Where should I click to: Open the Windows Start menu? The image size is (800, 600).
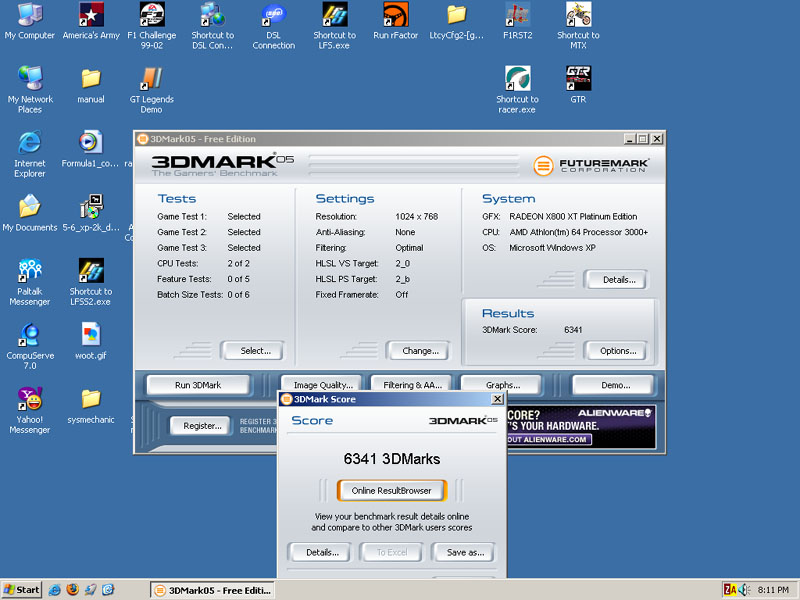[22, 590]
